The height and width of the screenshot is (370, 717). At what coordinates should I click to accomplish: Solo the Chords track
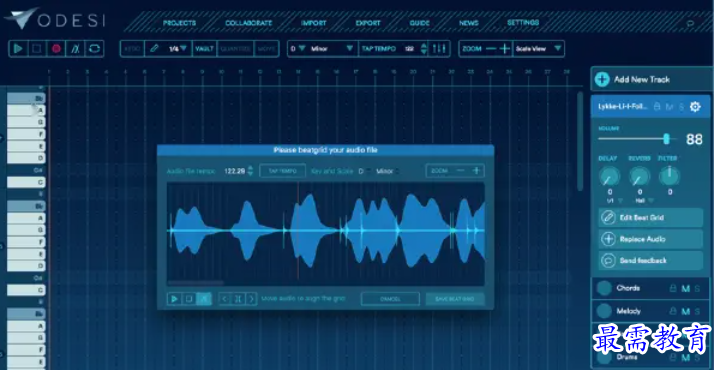click(697, 288)
